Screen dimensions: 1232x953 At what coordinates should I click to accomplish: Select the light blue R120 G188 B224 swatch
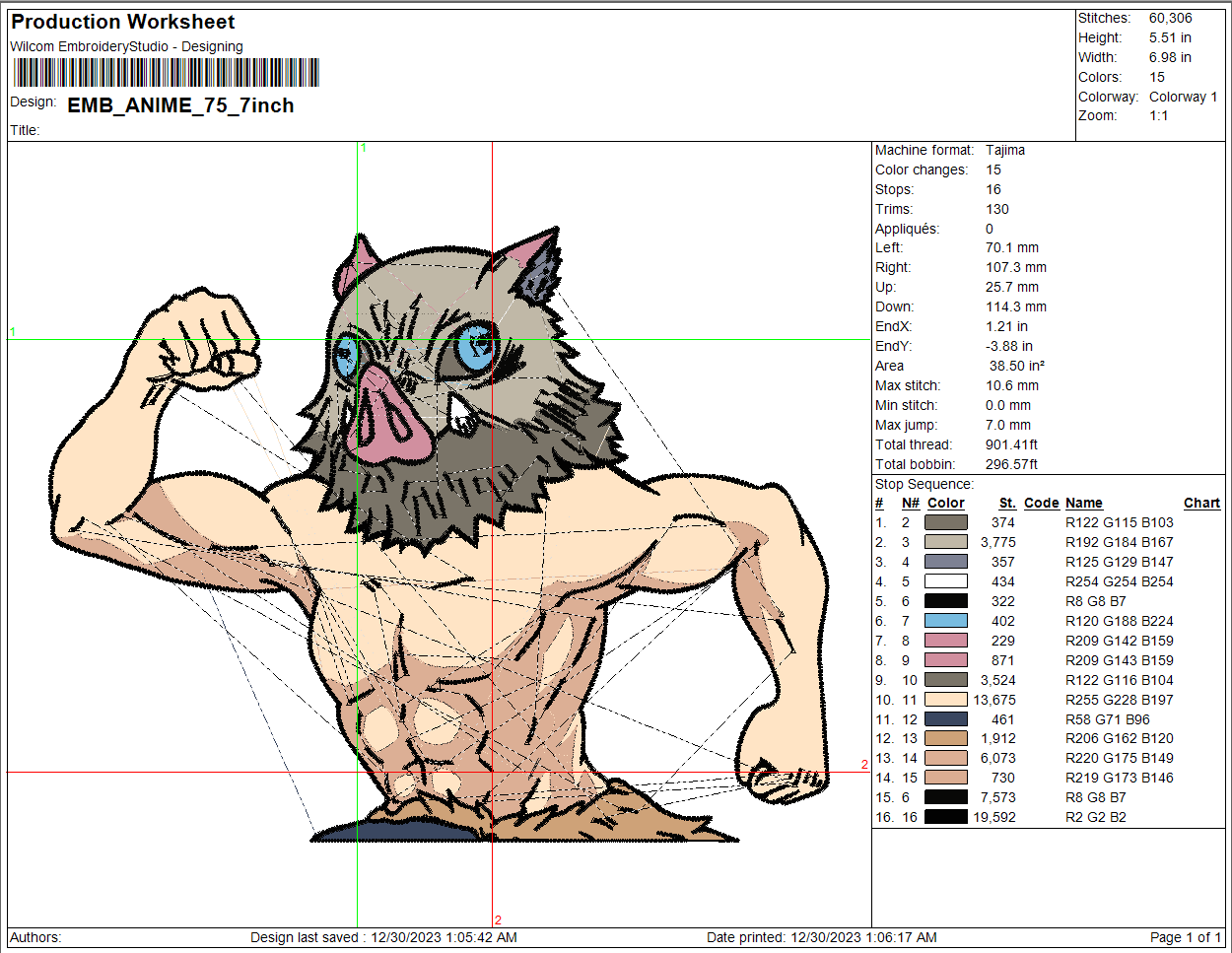[x=945, y=621]
